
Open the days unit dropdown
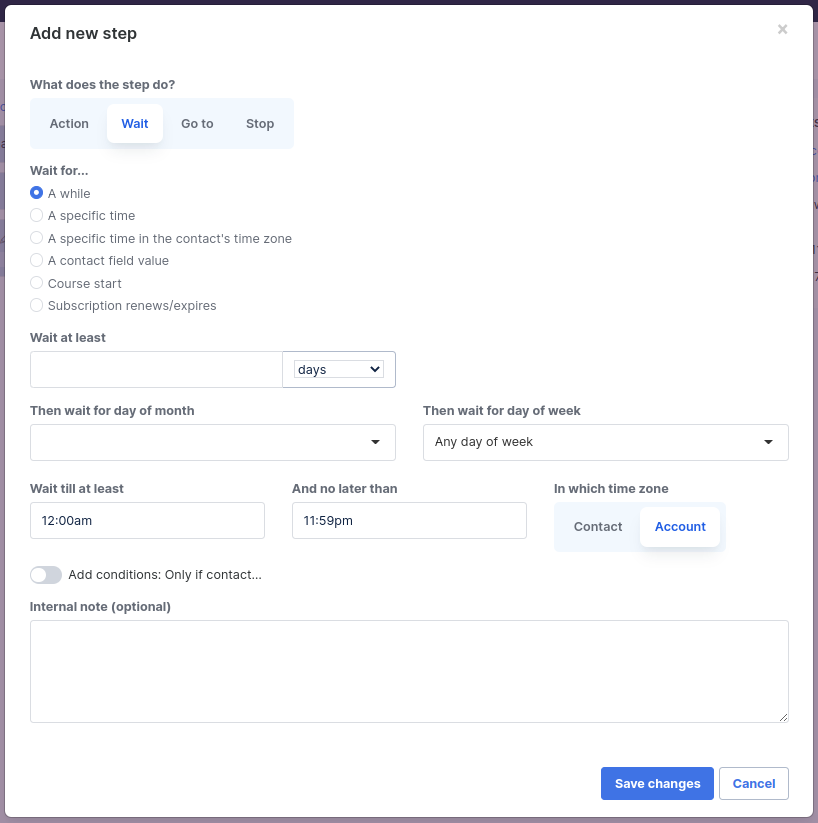pos(339,370)
